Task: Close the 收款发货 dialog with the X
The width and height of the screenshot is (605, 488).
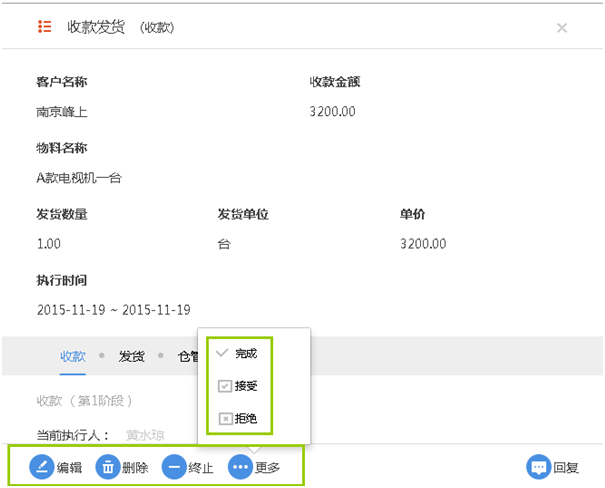Action: click(x=562, y=28)
